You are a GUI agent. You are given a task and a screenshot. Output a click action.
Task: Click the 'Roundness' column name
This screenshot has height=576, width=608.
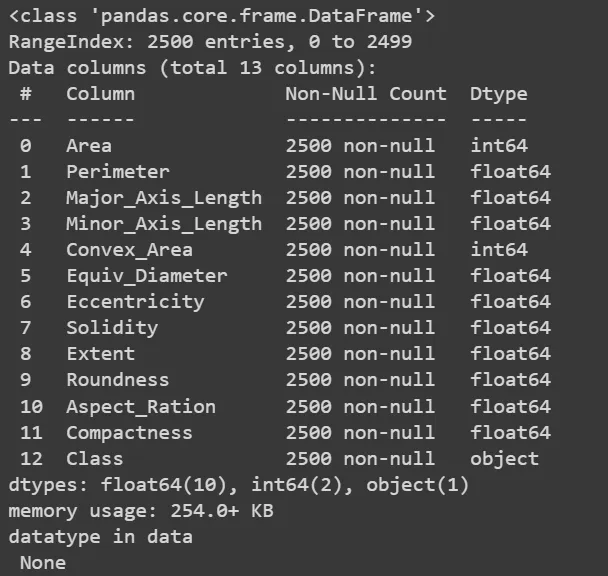click(x=118, y=380)
